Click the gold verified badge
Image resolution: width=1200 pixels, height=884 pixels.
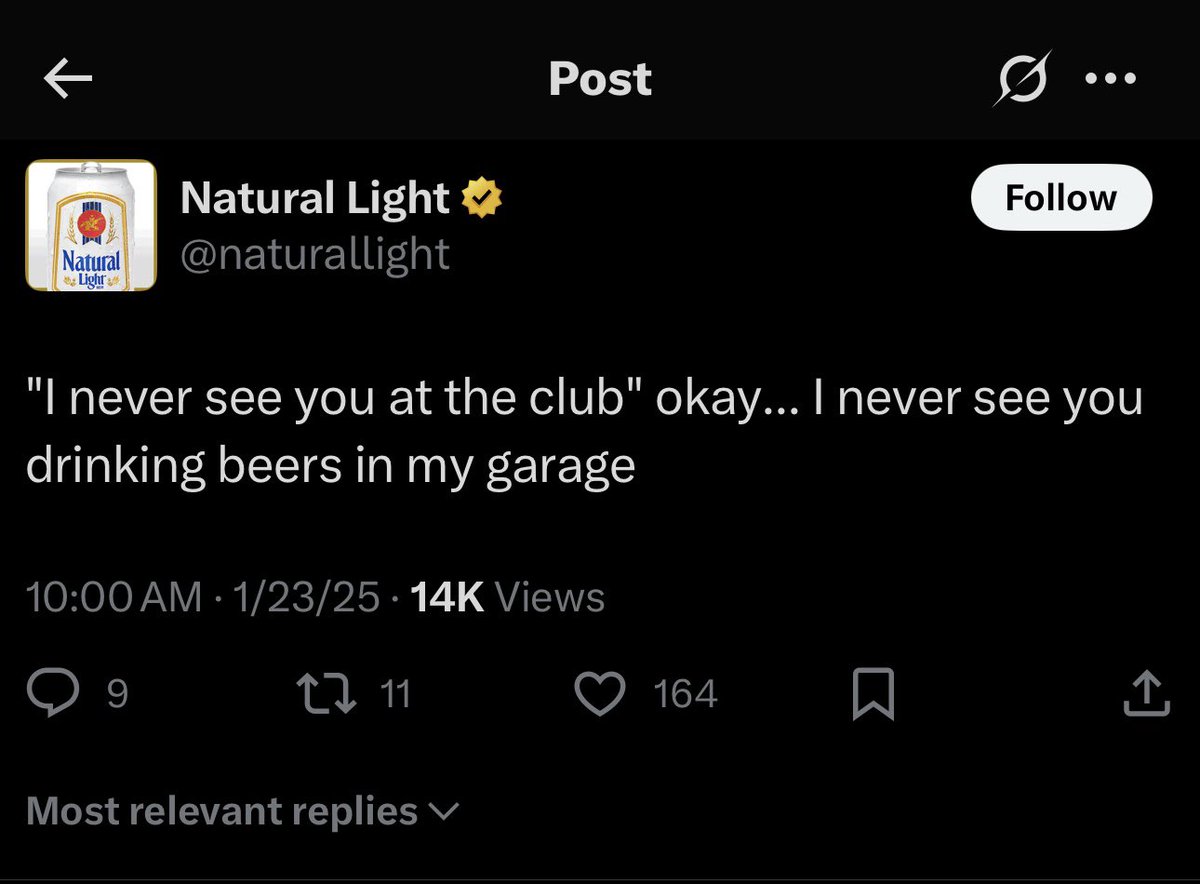(481, 198)
